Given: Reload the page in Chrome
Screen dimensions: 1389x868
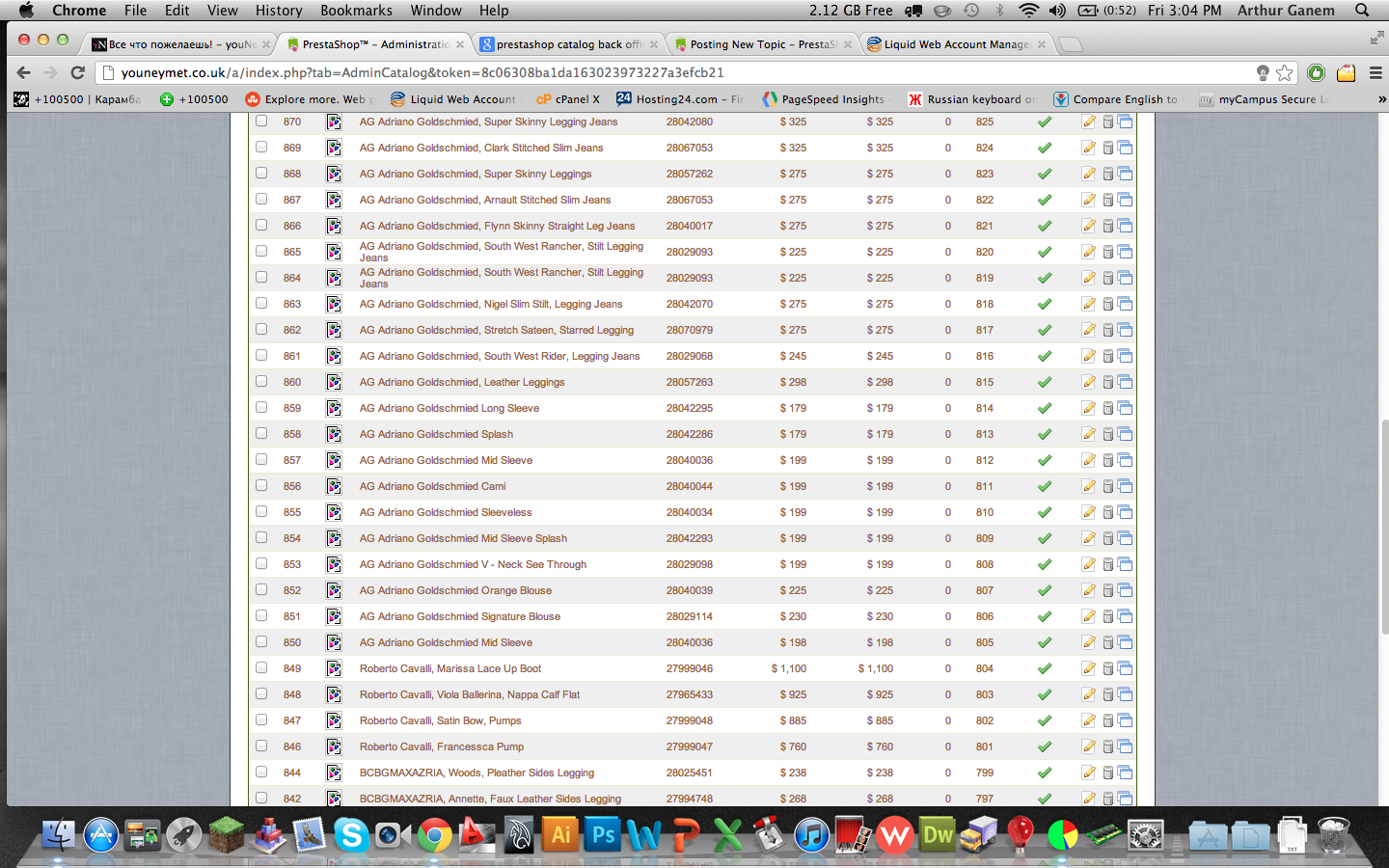Looking at the screenshot, I should [78, 72].
